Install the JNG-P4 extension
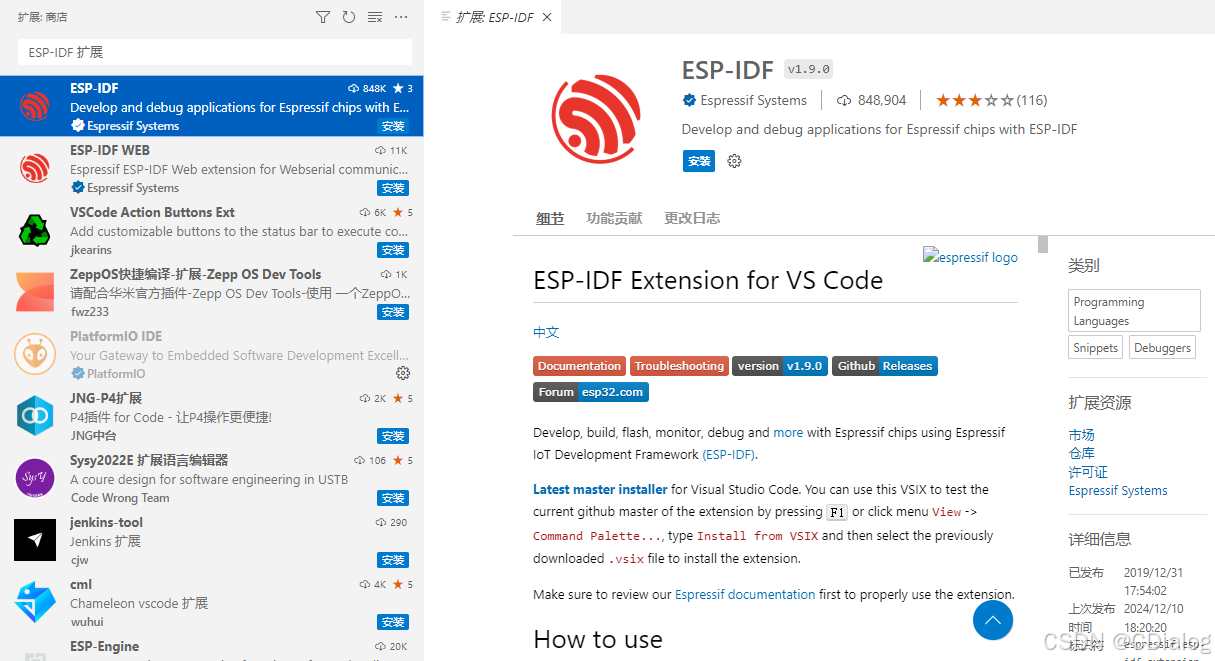This screenshot has width=1215, height=661. (393, 436)
